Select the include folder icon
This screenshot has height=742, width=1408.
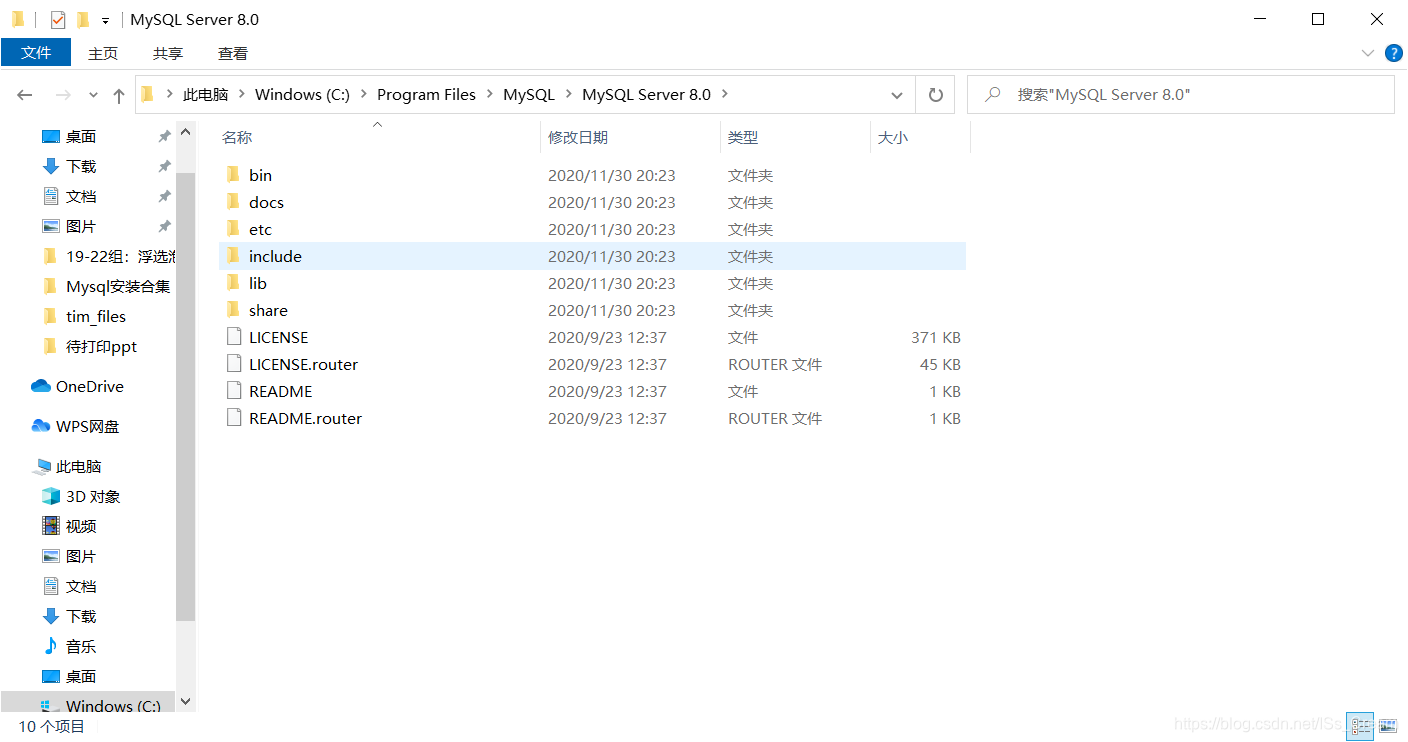pos(233,256)
